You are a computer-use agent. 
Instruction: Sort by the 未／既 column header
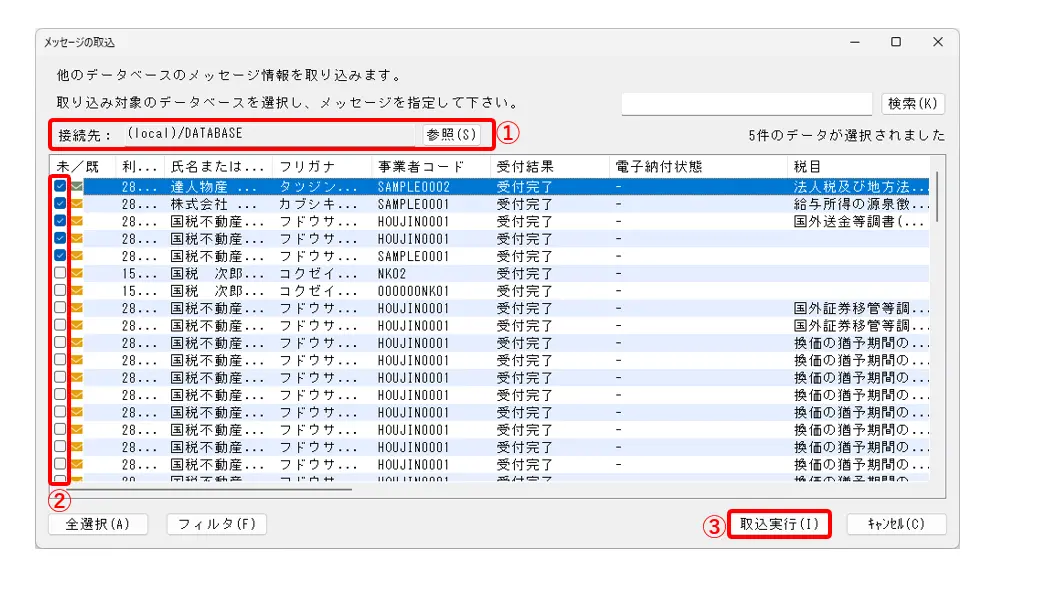82,166
